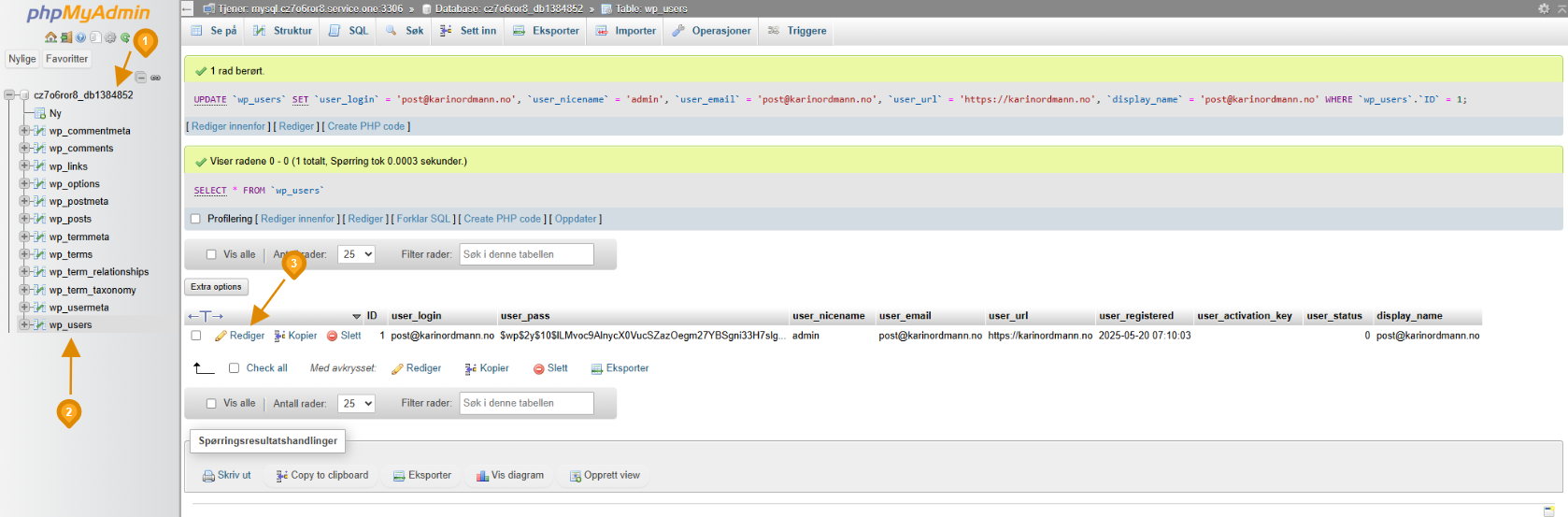Click the Vis diagram chart icon

[x=482, y=476]
